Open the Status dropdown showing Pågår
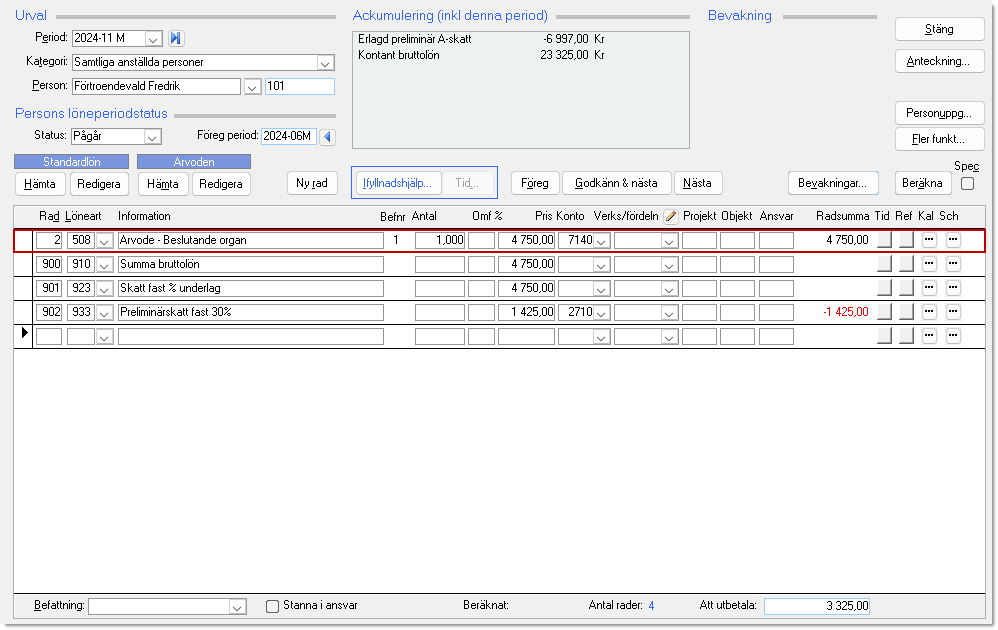The height and width of the screenshot is (630, 998). [x=152, y=137]
